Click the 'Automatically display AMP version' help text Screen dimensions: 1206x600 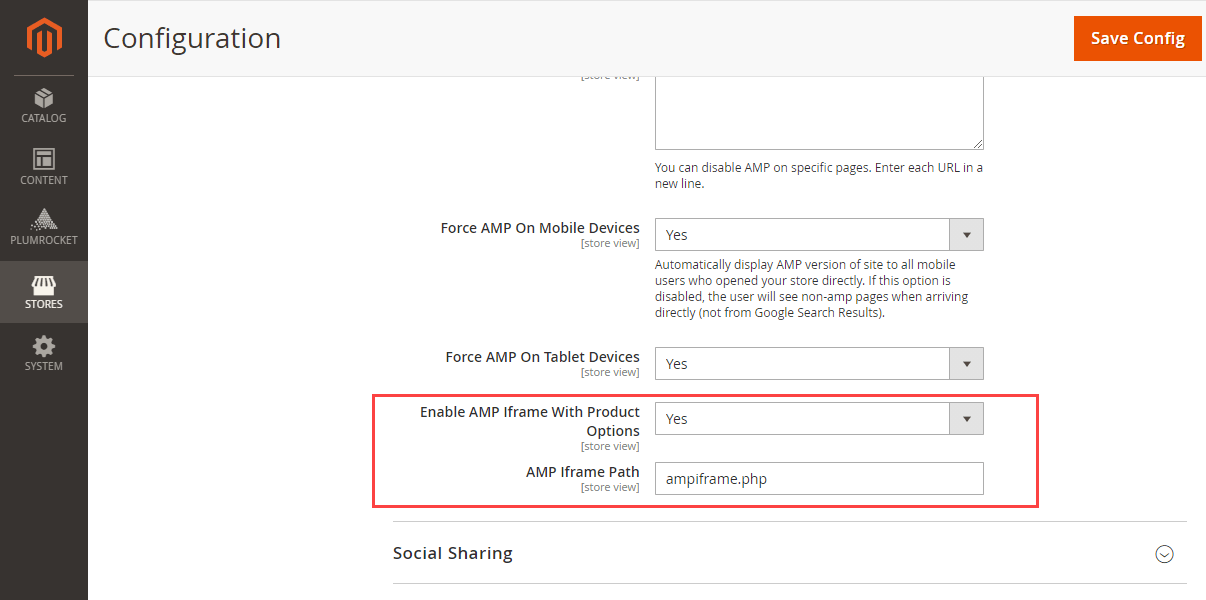(x=812, y=289)
